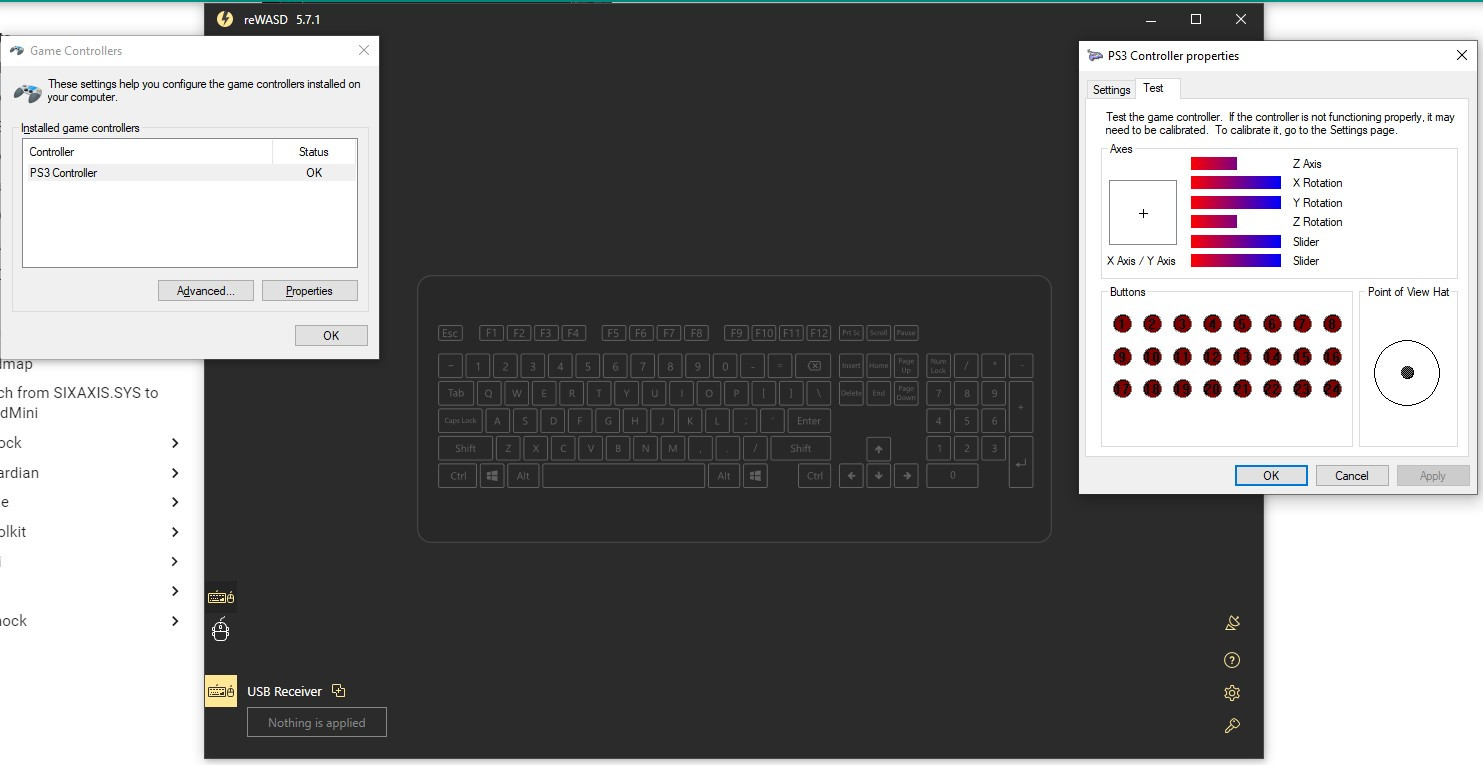Select the Right arrow key on virtual keyboard
The image size is (1483, 765).
coord(906,476)
